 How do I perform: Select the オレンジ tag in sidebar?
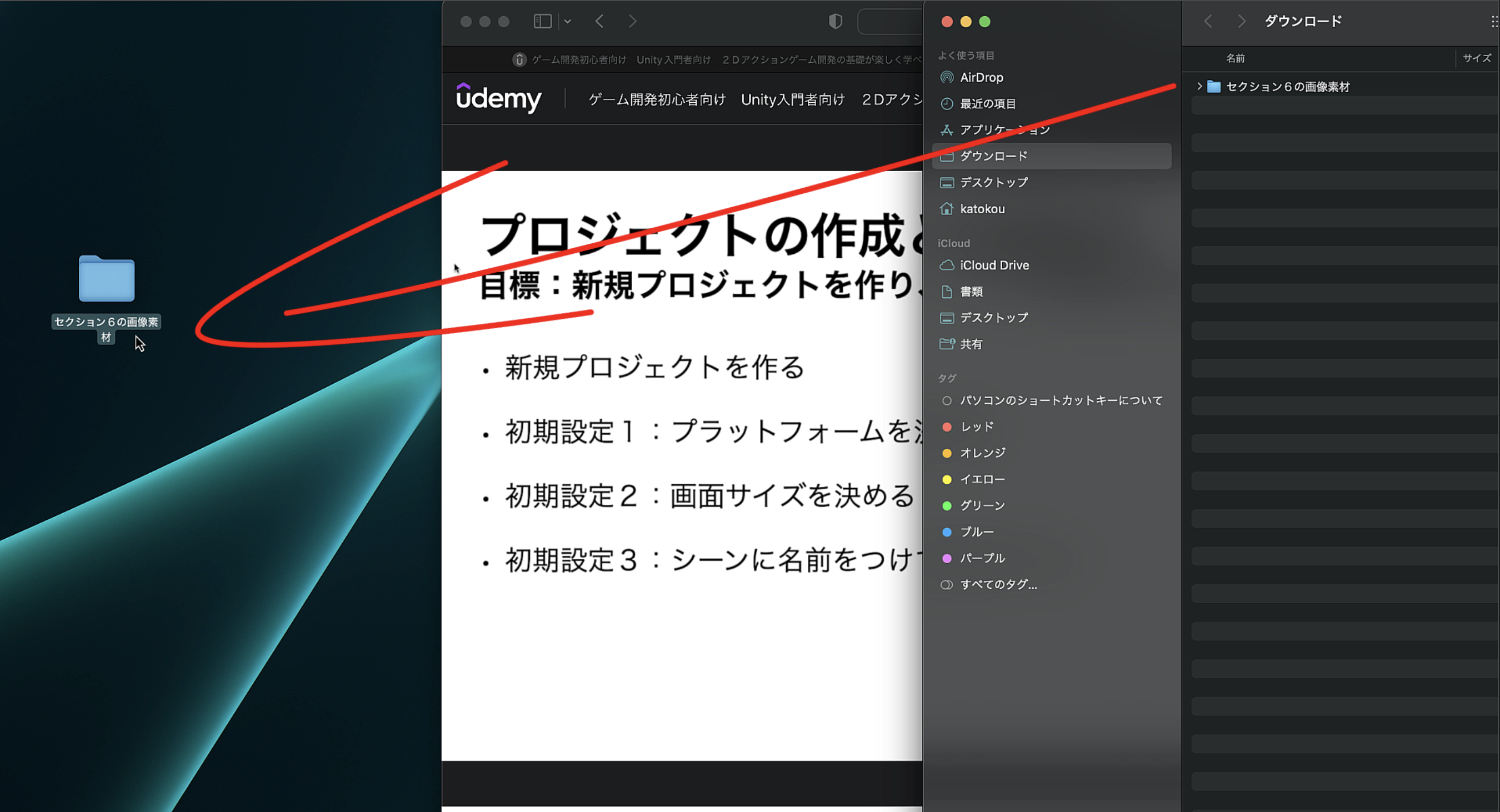pos(1051,453)
